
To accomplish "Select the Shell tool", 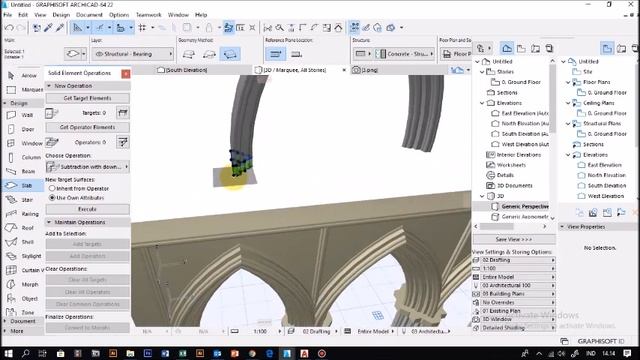I will [x=24, y=242].
